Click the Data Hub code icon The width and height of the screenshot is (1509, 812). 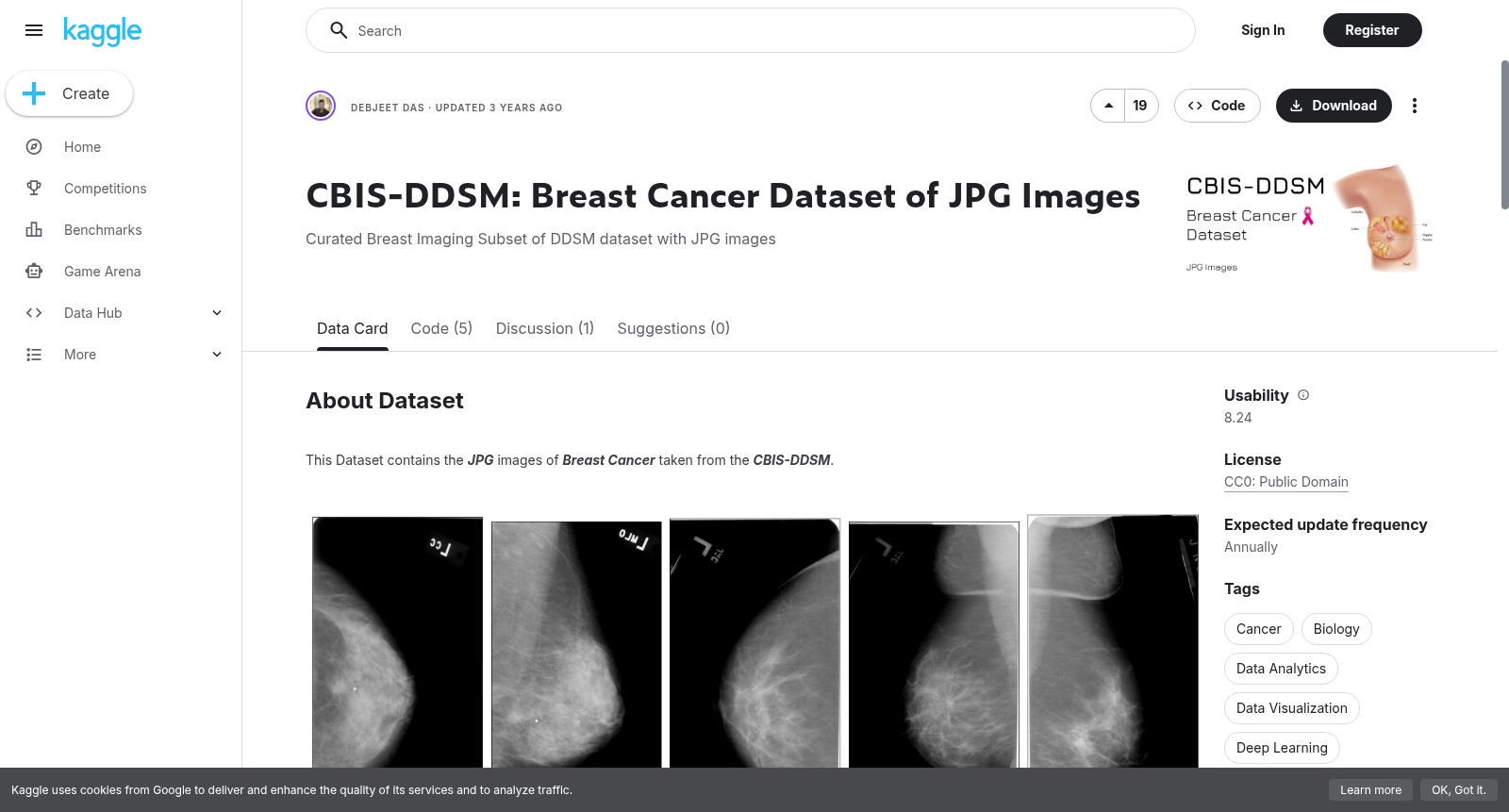[x=34, y=313]
